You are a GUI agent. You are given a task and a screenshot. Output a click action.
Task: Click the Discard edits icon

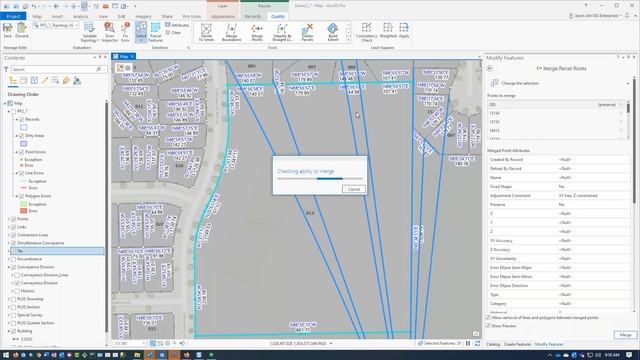click(22, 31)
